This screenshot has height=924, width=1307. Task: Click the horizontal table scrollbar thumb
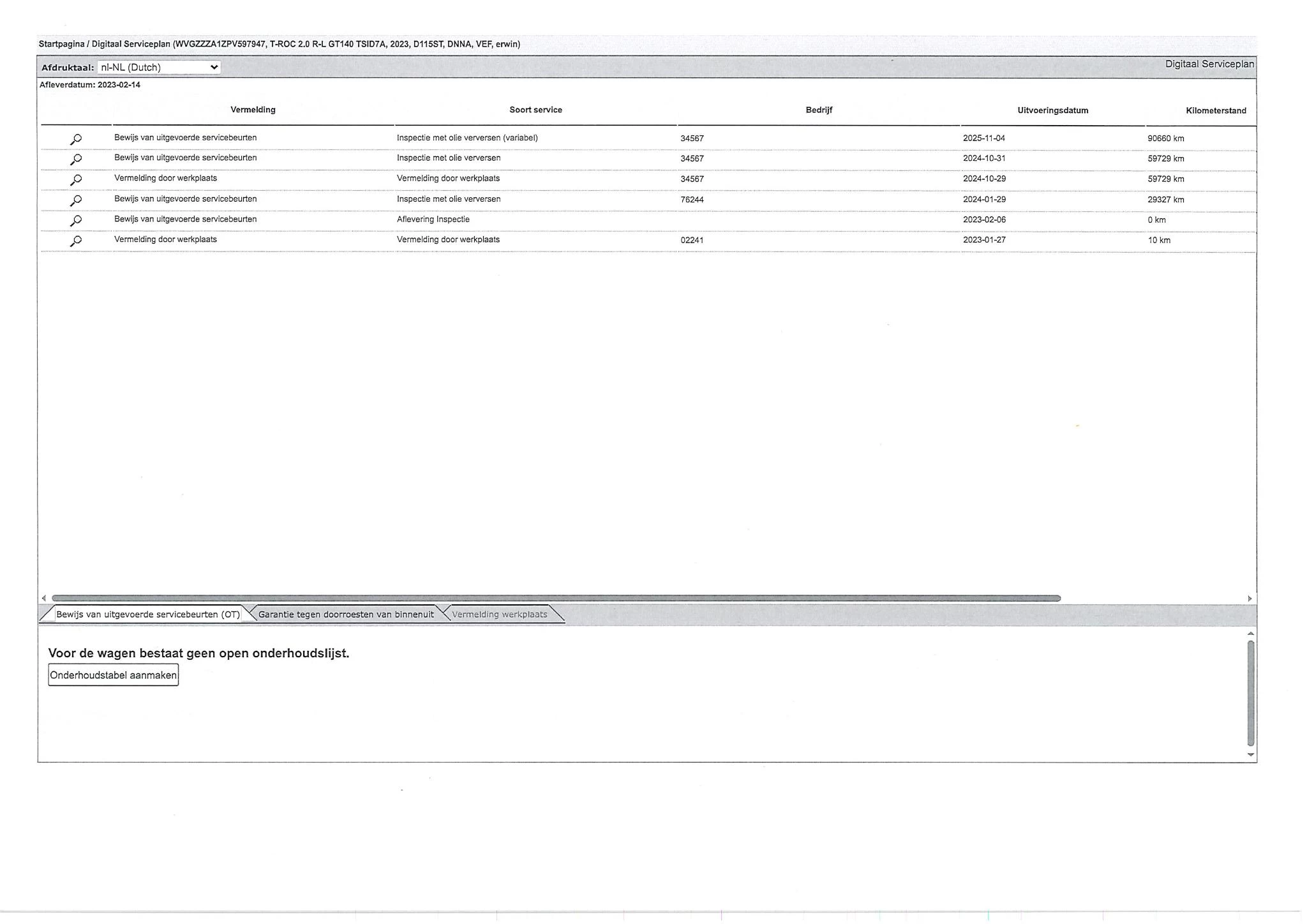(x=556, y=599)
